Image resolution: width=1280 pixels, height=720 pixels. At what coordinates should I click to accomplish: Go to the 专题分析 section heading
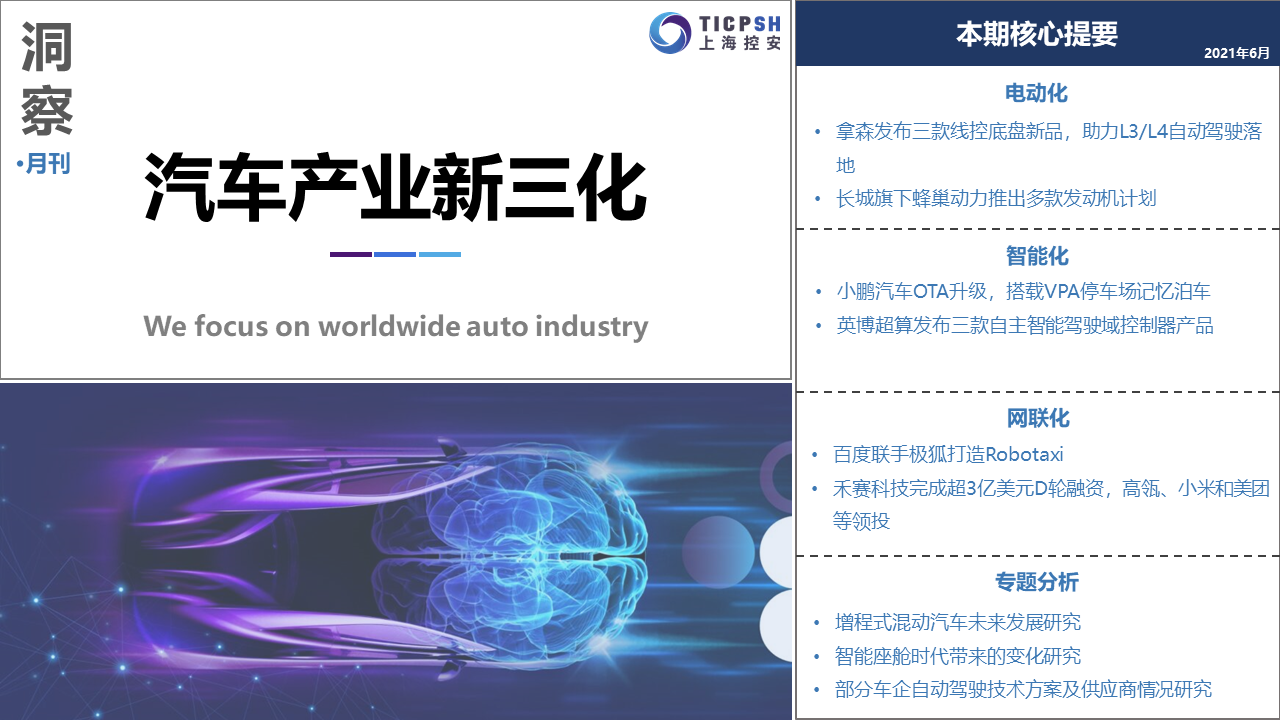[1037, 582]
